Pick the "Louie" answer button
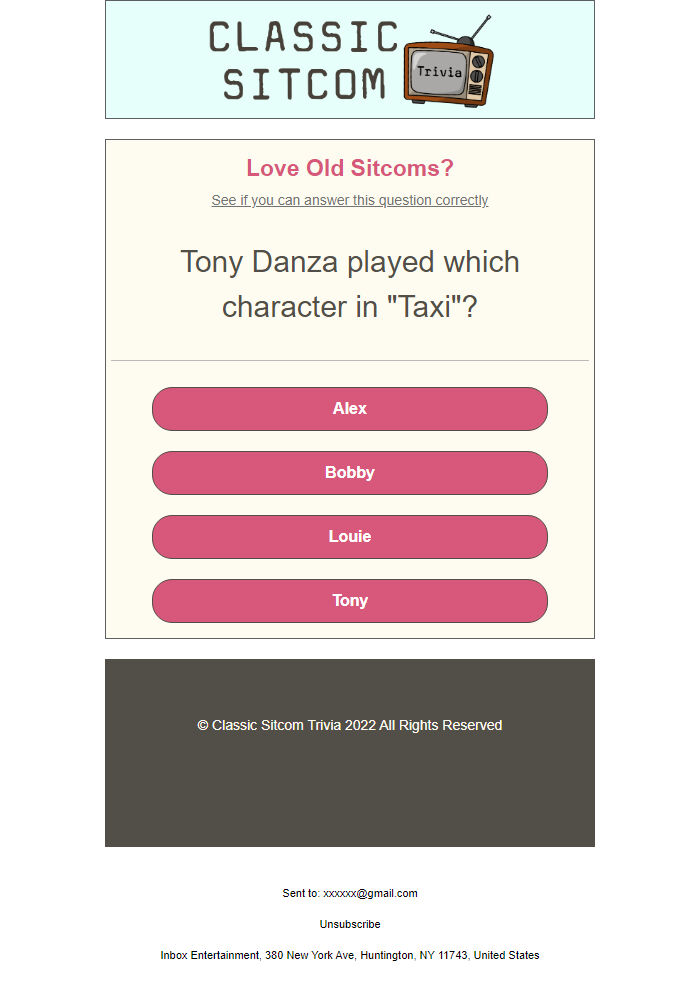This screenshot has height=1001, width=700. pos(350,537)
